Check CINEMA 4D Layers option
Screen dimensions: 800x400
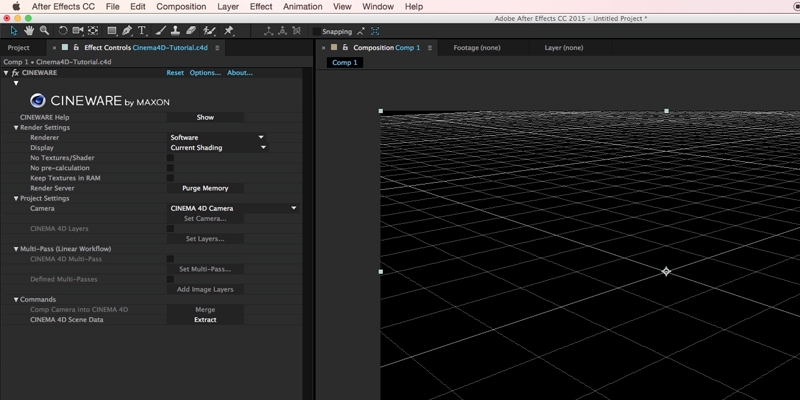click(170, 229)
